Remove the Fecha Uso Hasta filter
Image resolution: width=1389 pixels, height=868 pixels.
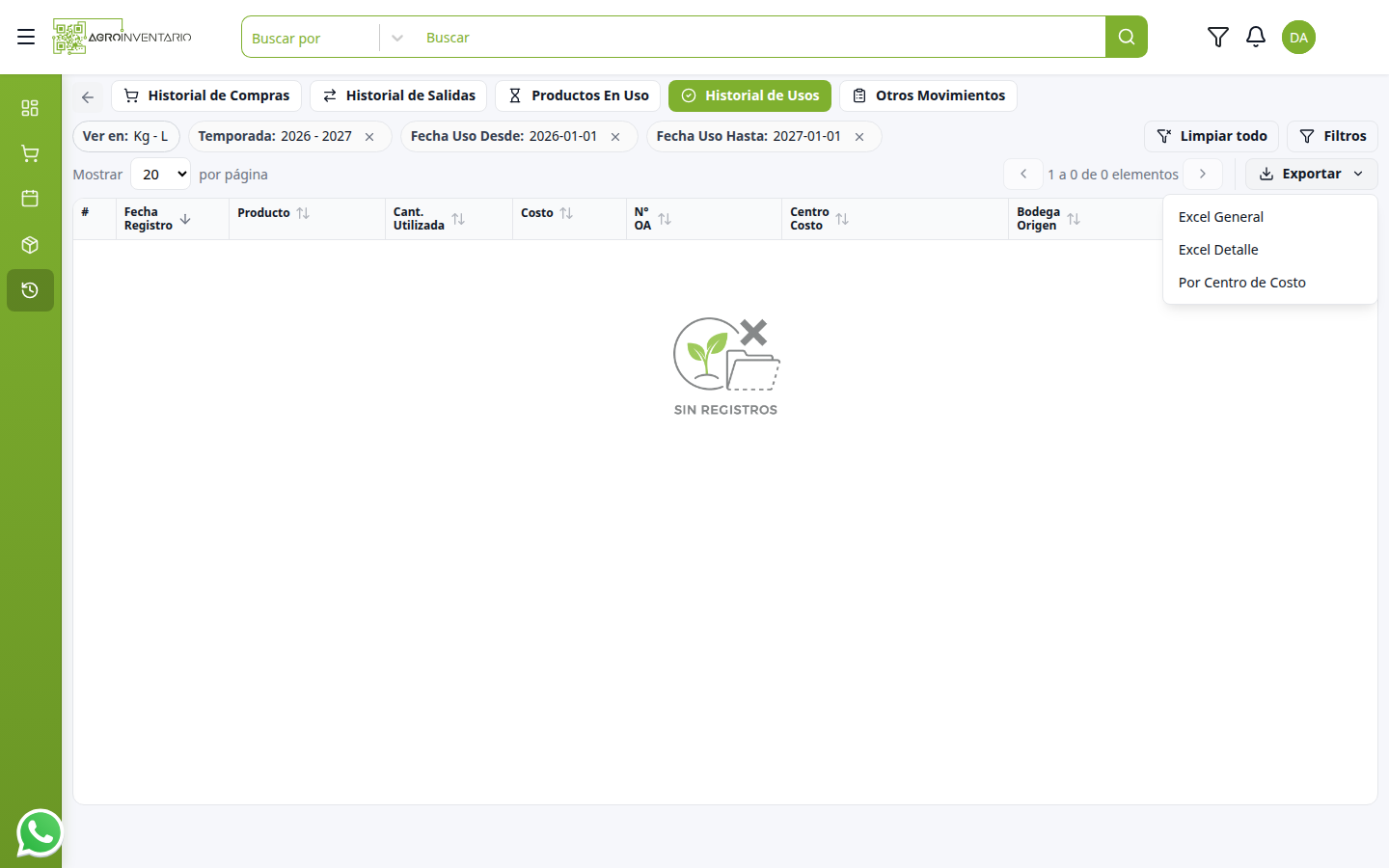pyautogui.click(x=859, y=137)
